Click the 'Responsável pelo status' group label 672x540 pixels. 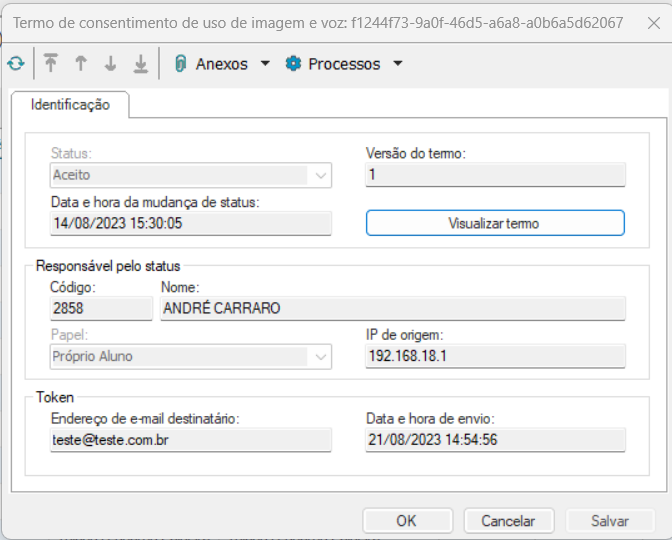tap(108, 266)
